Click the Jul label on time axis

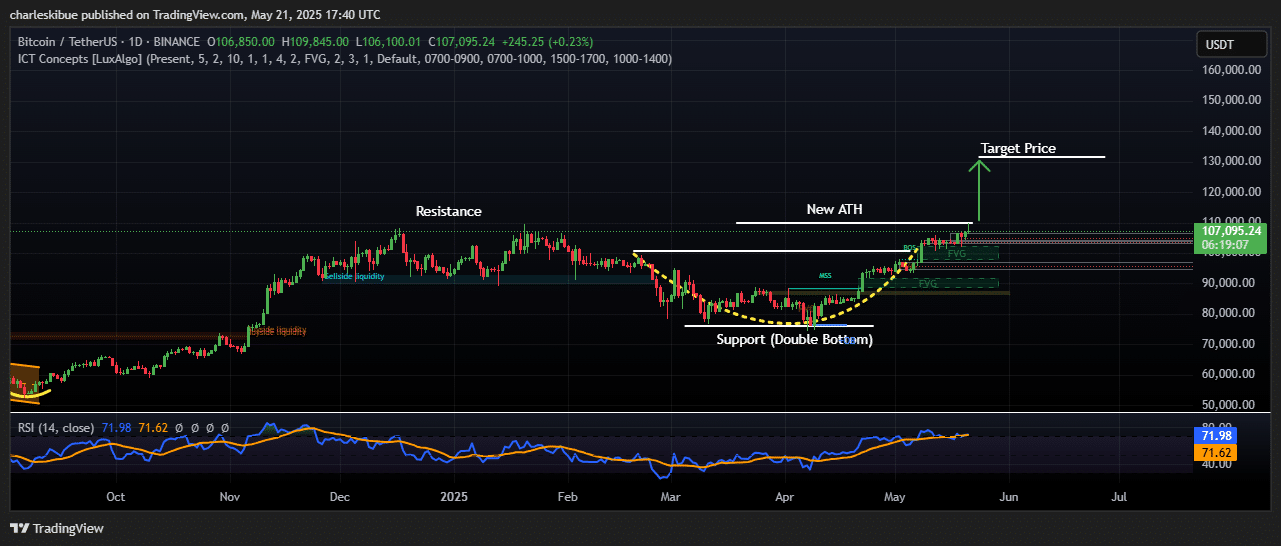coord(1120,496)
